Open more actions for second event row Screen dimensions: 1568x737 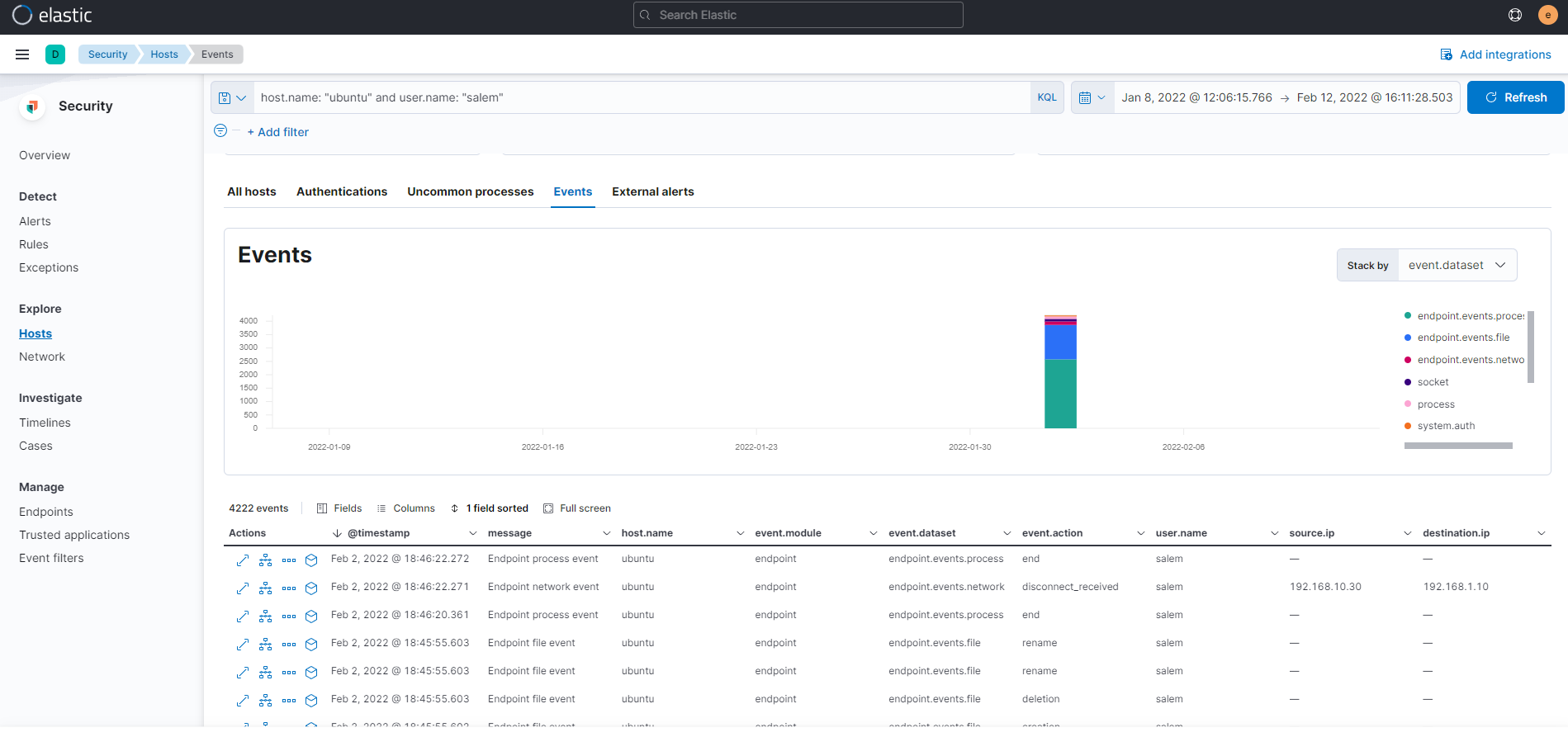coord(289,588)
